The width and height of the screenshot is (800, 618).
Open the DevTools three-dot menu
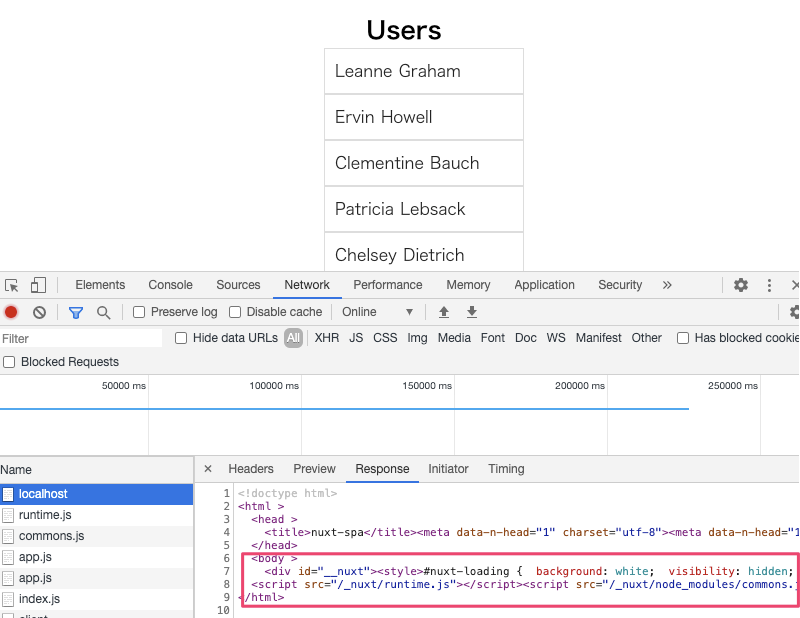tap(769, 285)
